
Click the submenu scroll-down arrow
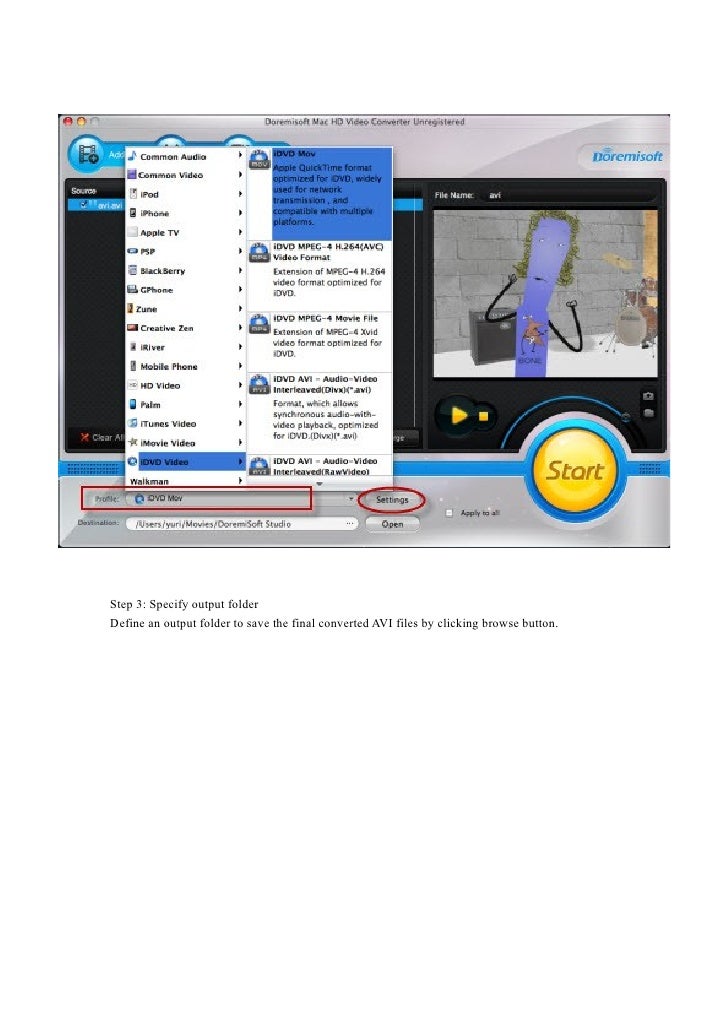(x=319, y=484)
